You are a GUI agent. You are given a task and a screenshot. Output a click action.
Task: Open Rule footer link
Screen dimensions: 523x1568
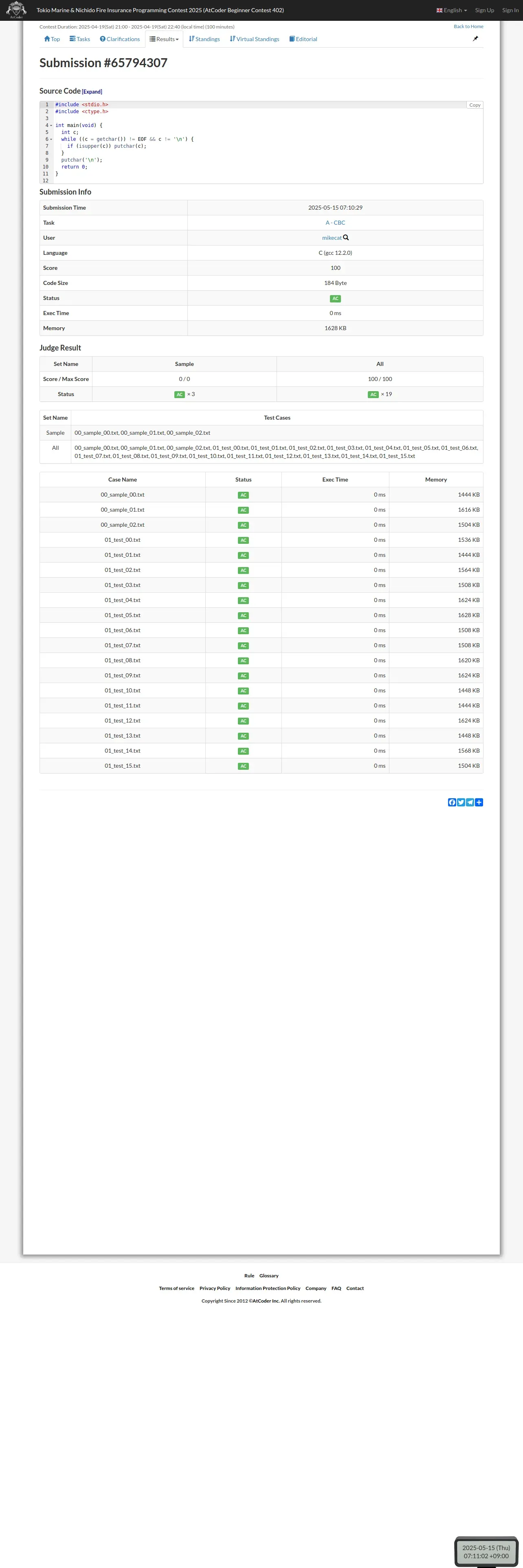pyautogui.click(x=249, y=1275)
